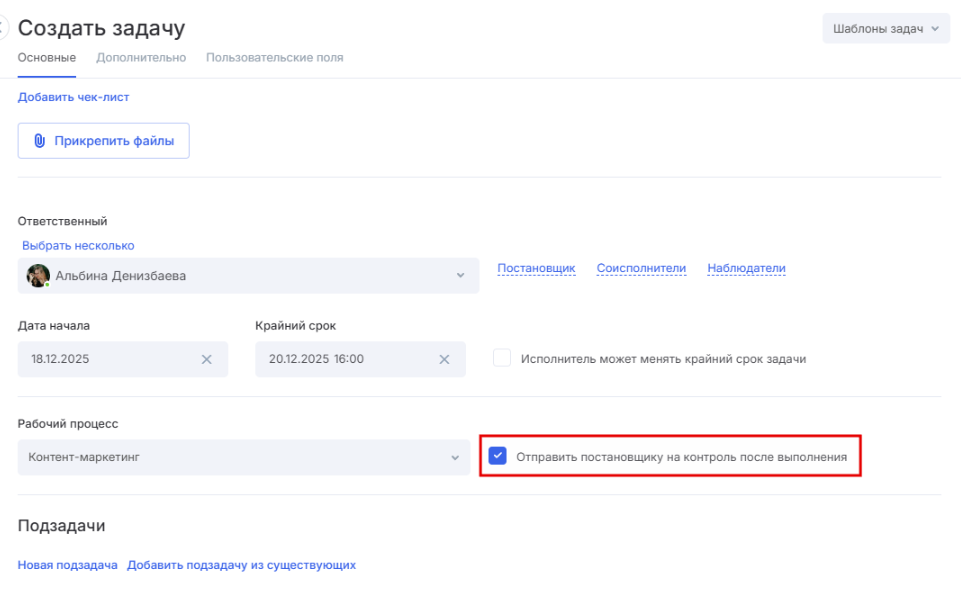This screenshot has width=961, height=607.
Task: Enable Исполнитель может менять крайний срок checkbox
Action: click(502, 359)
